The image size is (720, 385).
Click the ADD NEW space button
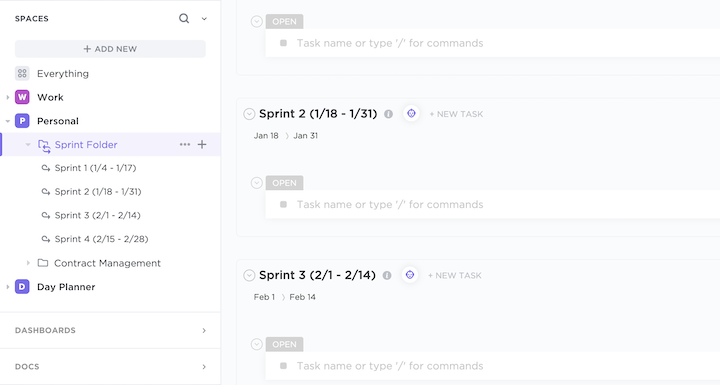pos(110,49)
